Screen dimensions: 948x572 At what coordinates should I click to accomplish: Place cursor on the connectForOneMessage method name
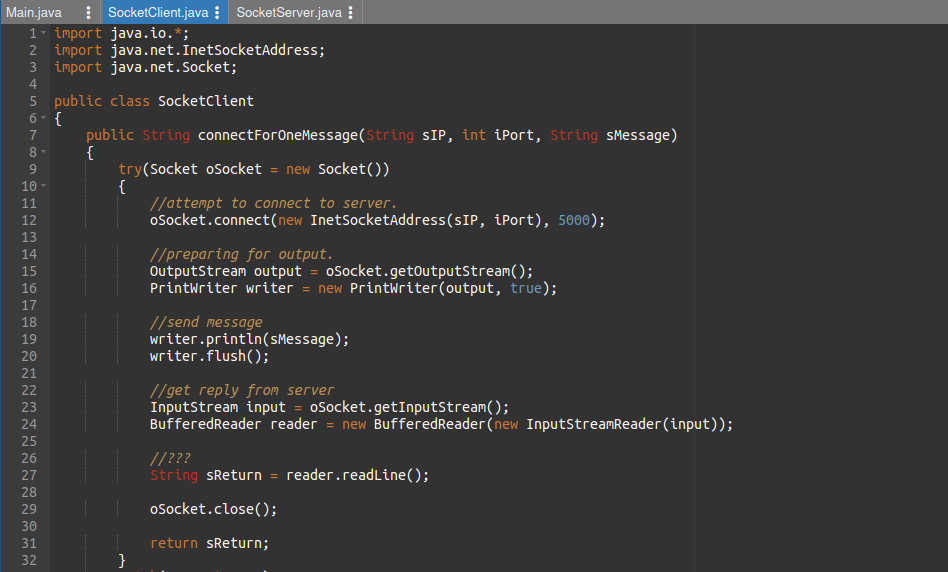[277, 135]
